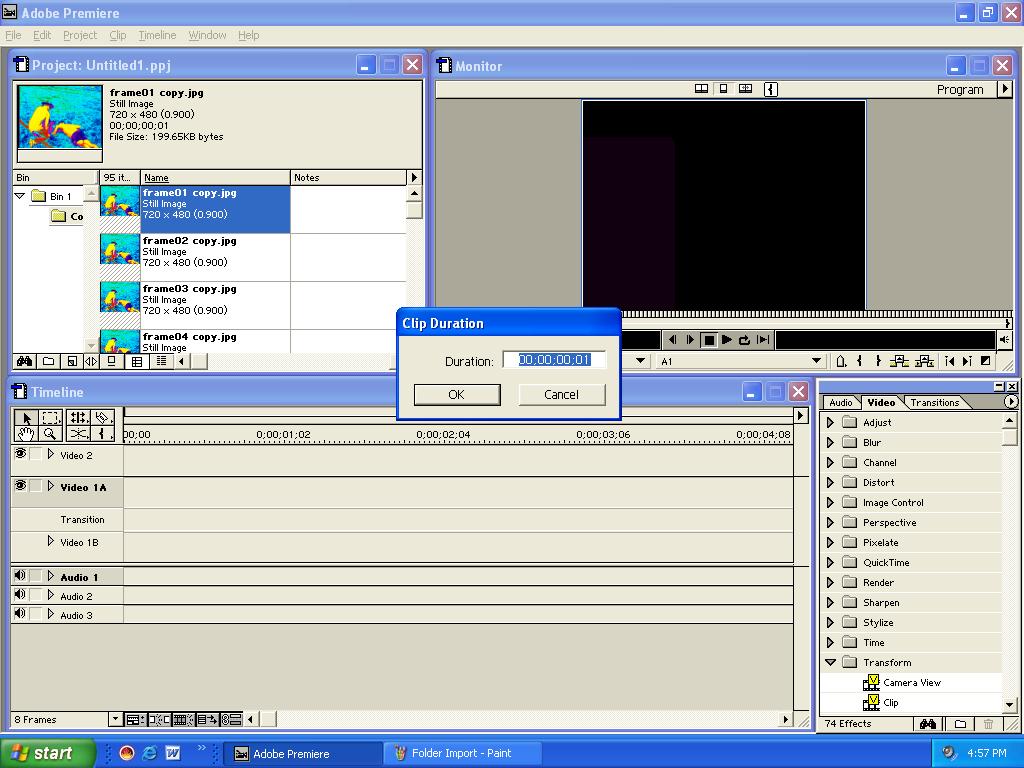
Task: Click the Stop button in Monitor
Action: click(709, 340)
